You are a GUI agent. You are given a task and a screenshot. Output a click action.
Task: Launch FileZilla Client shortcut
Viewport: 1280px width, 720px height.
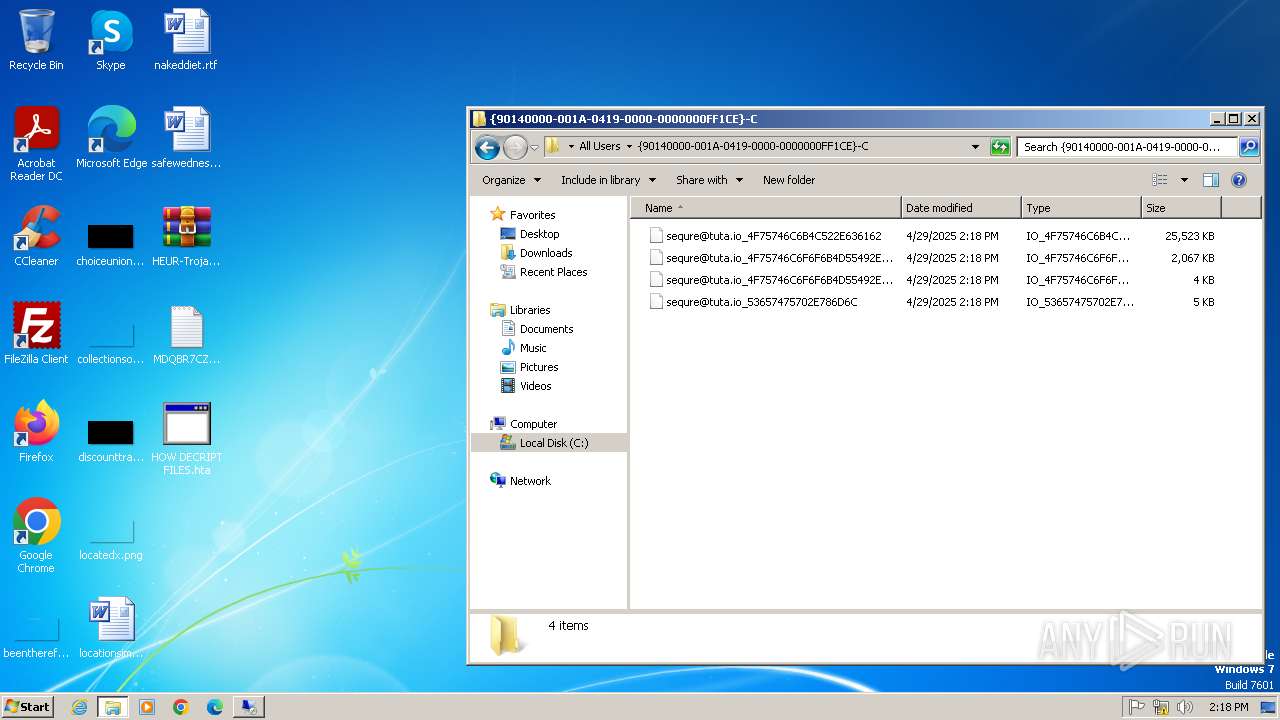point(36,333)
